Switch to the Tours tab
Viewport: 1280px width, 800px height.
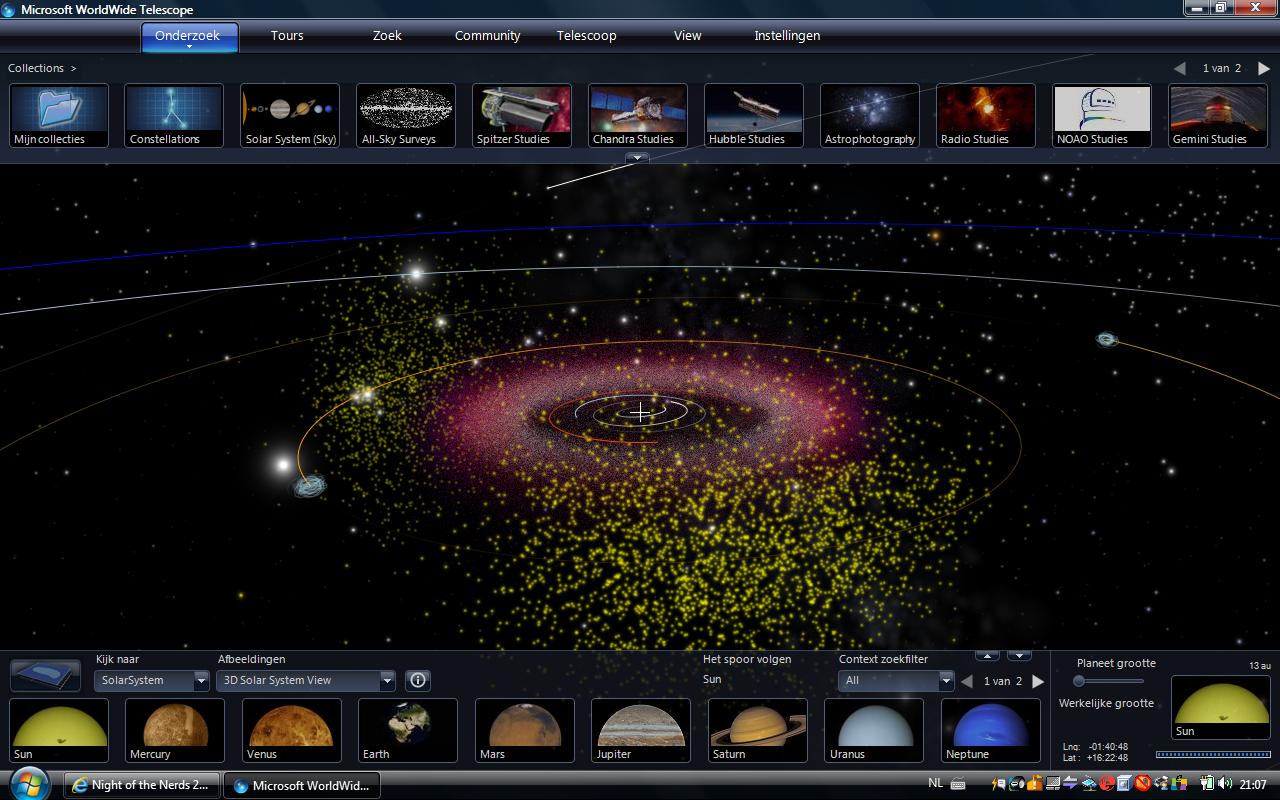pos(287,35)
